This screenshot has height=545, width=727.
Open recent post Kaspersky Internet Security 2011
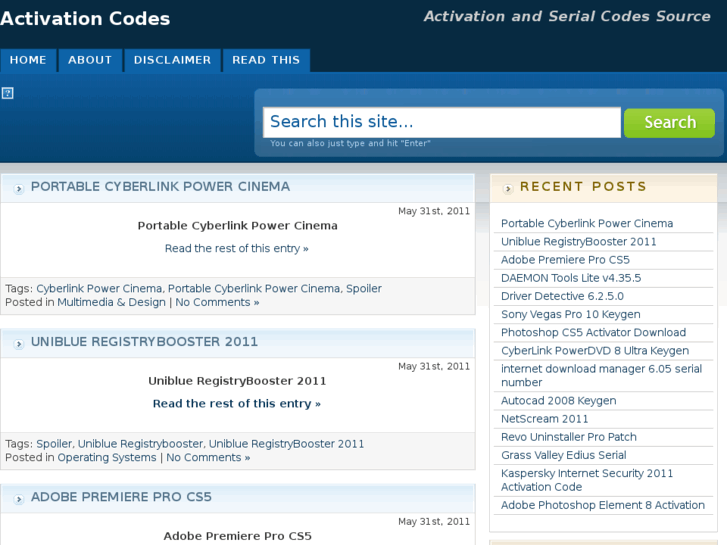click(587, 480)
